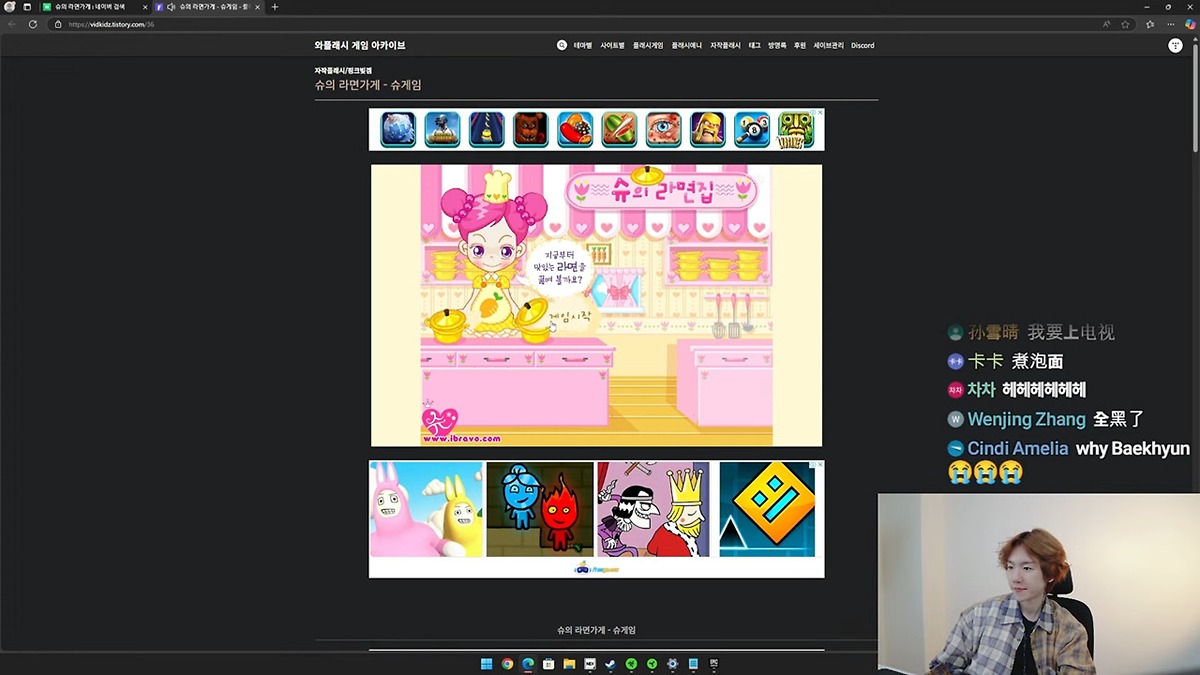Open the Clash of Clans barbarian icon
Image resolution: width=1200 pixels, height=675 pixels.
(x=707, y=129)
